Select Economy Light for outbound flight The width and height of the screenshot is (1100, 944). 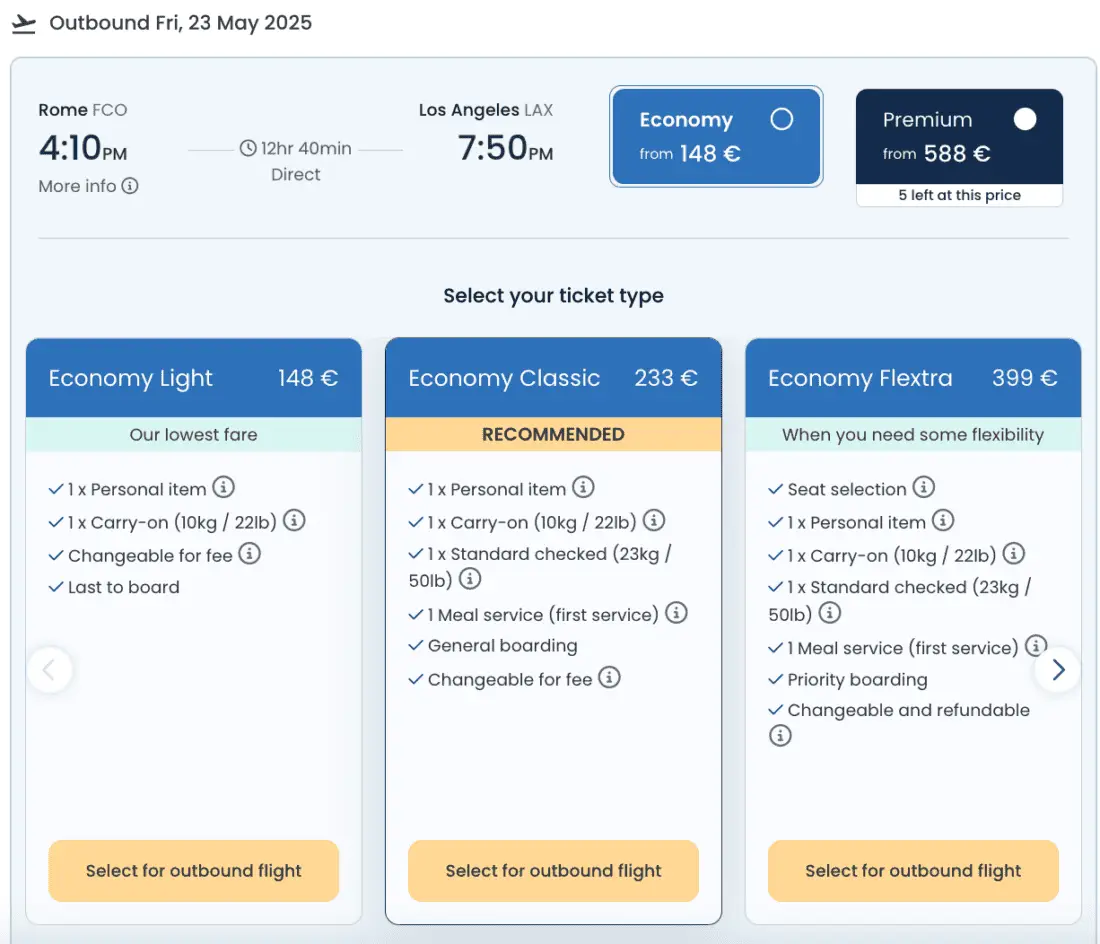point(193,871)
